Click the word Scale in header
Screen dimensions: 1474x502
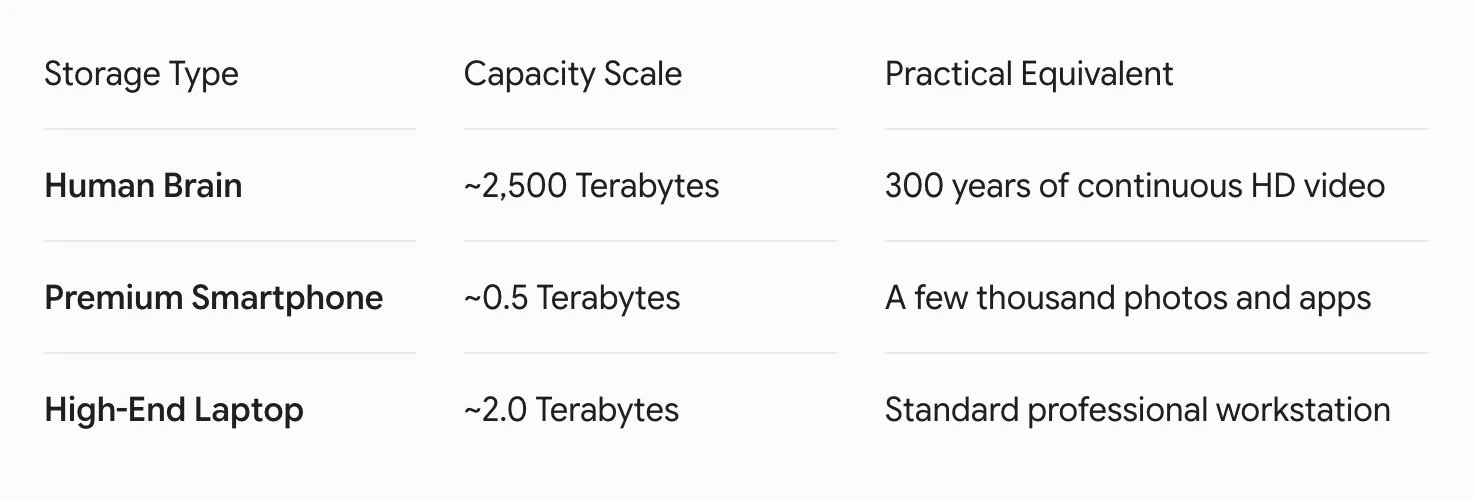click(x=643, y=74)
